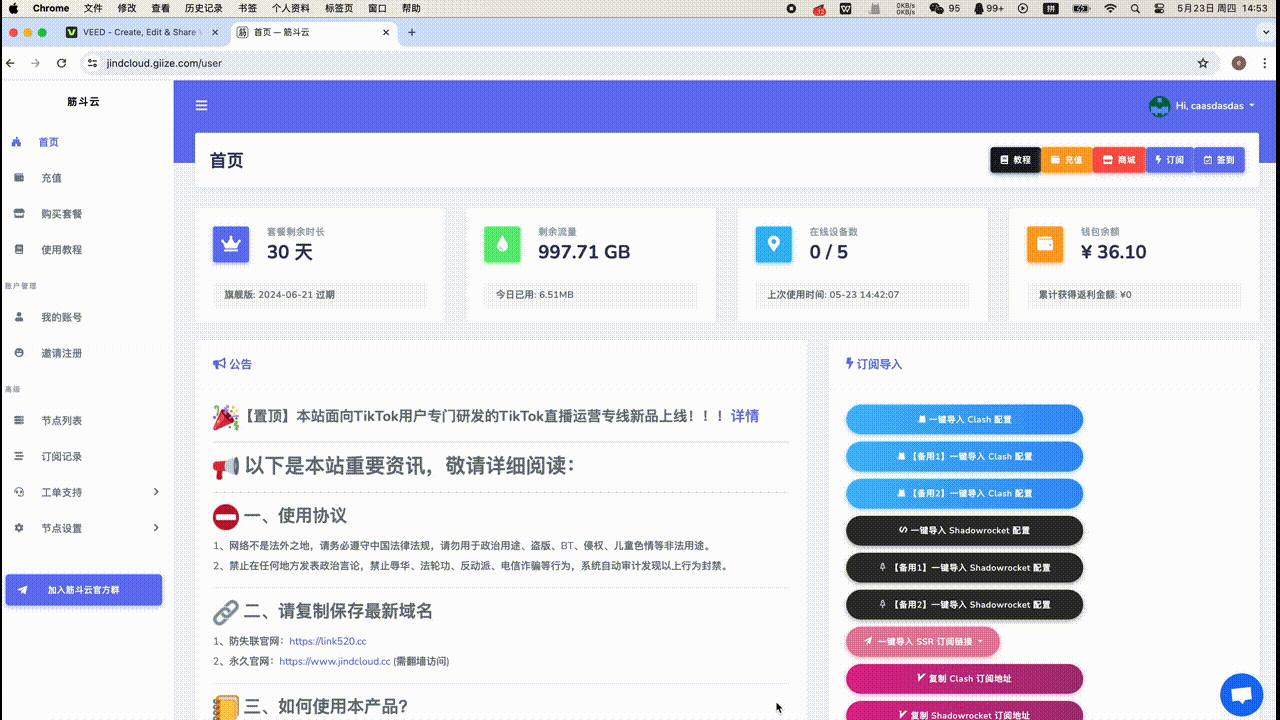Open 一键导入 SSR 订阅链接 dropdown
1280x720 pixels.
coord(922,641)
